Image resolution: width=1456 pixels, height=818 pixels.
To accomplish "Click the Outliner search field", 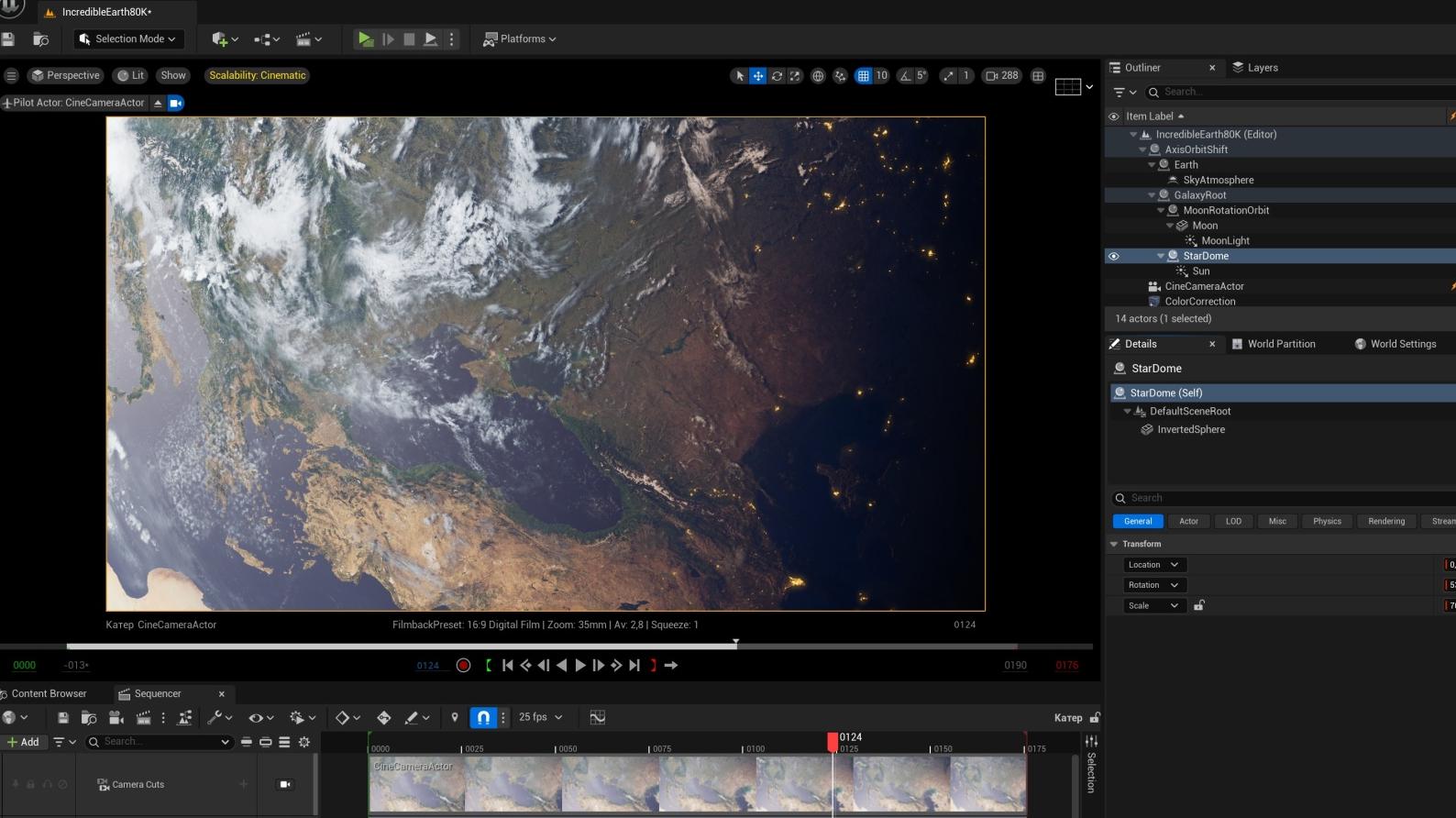I will (x=1284, y=92).
